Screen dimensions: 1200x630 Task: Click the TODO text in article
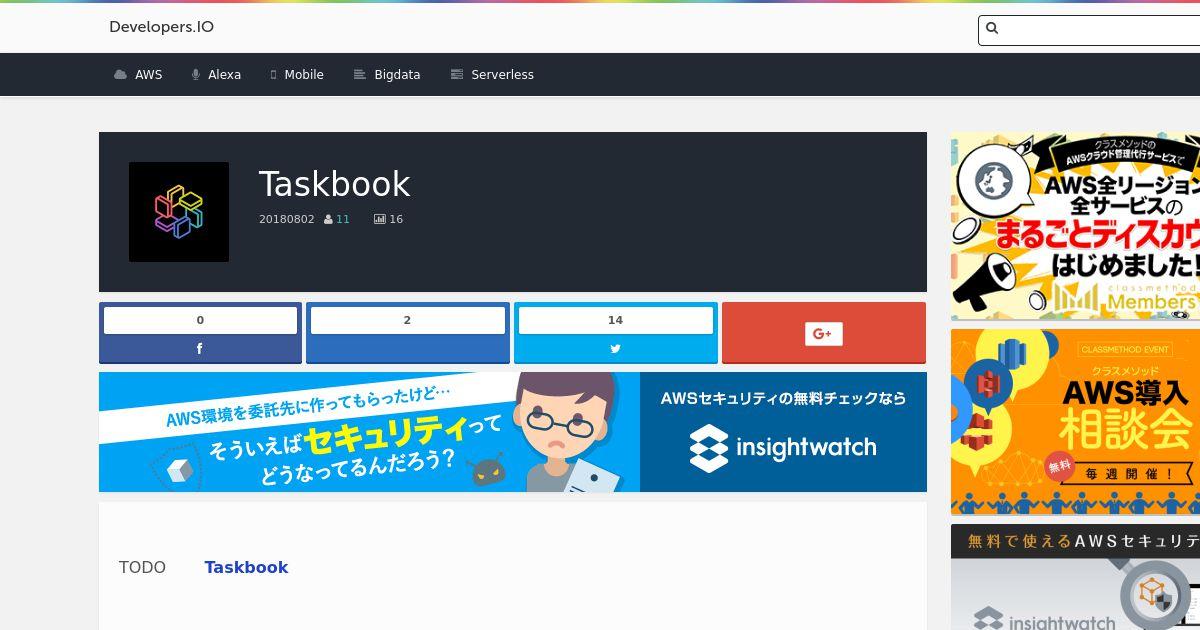click(142, 567)
